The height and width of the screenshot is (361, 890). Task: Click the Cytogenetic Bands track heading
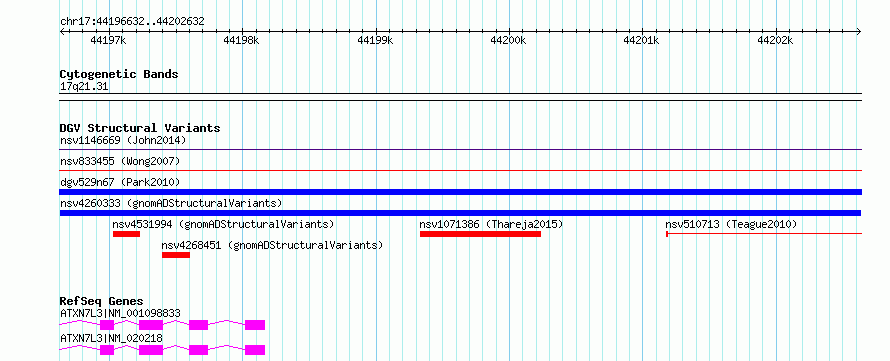119,74
